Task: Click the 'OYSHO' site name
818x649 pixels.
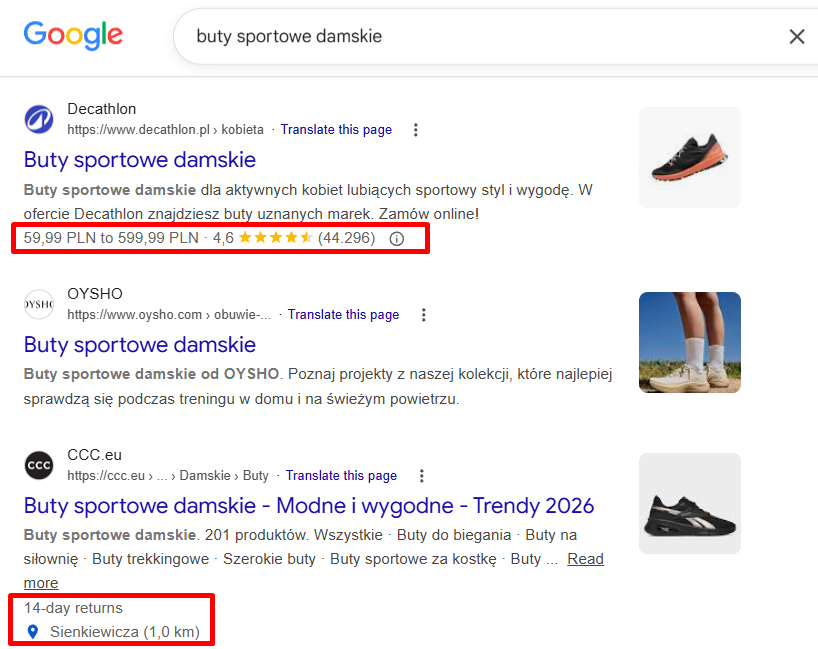Action: point(95,294)
